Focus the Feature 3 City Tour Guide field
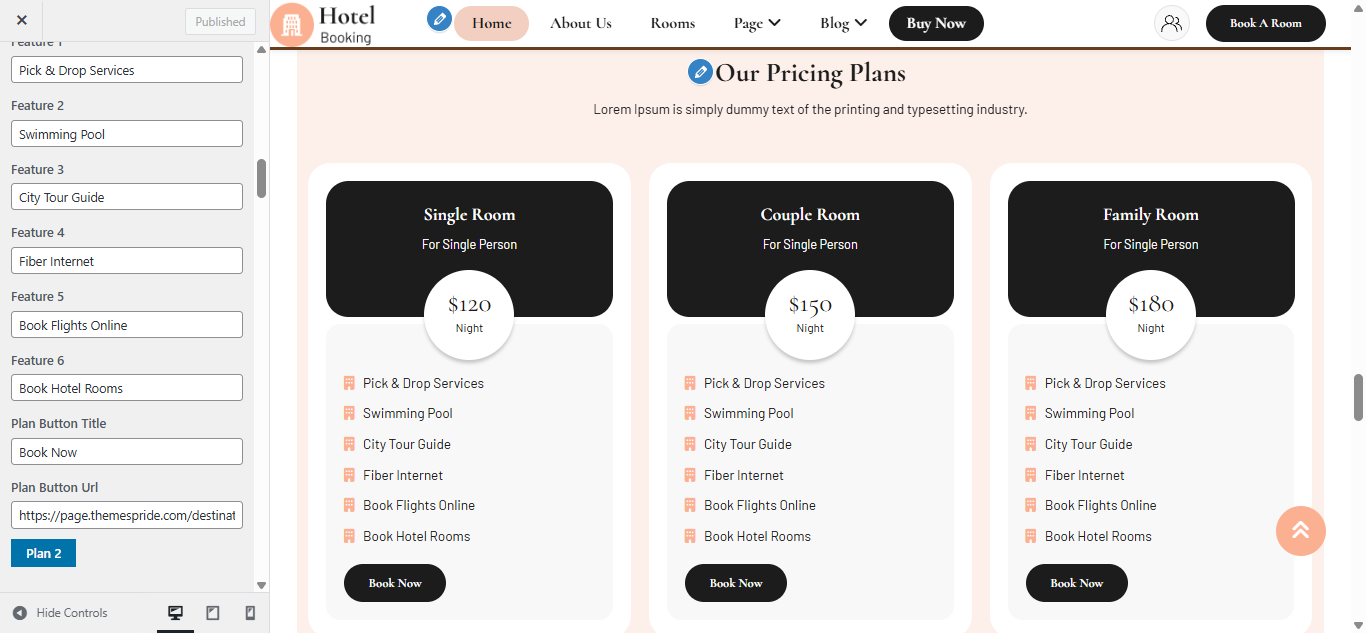Image resolution: width=1366 pixels, height=633 pixels. click(127, 197)
